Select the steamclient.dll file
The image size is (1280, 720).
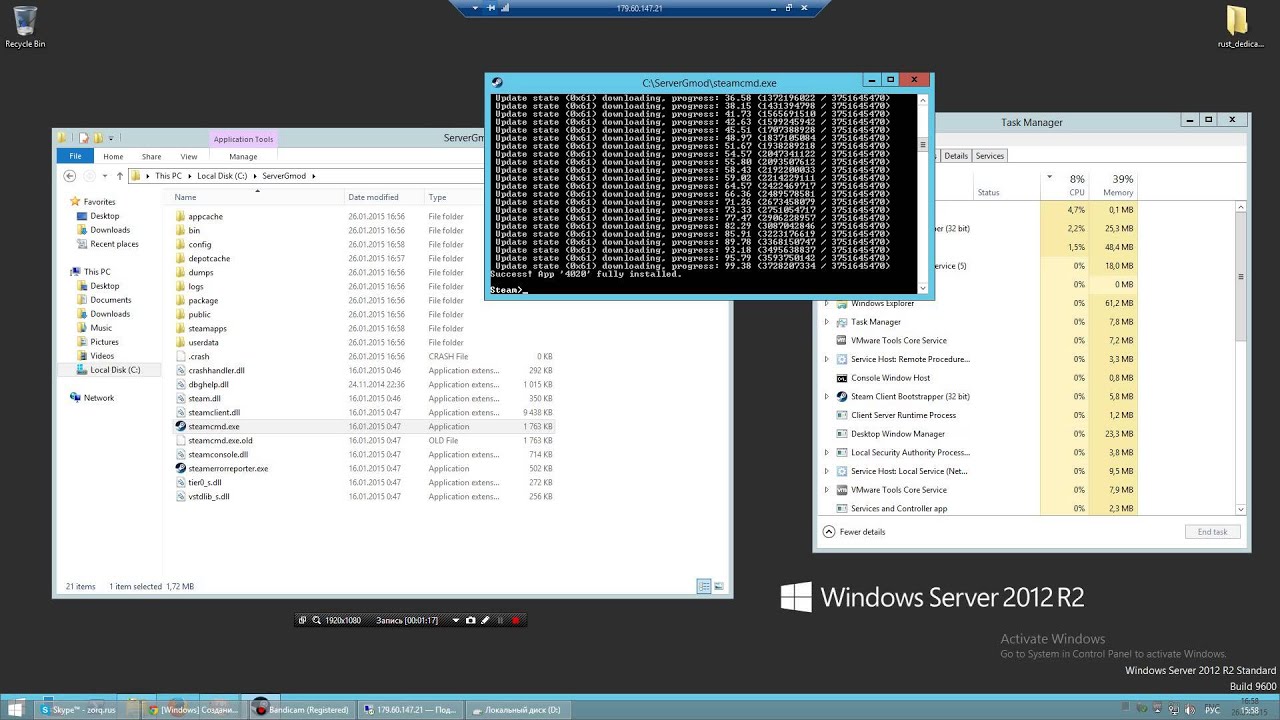[x=214, y=412]
